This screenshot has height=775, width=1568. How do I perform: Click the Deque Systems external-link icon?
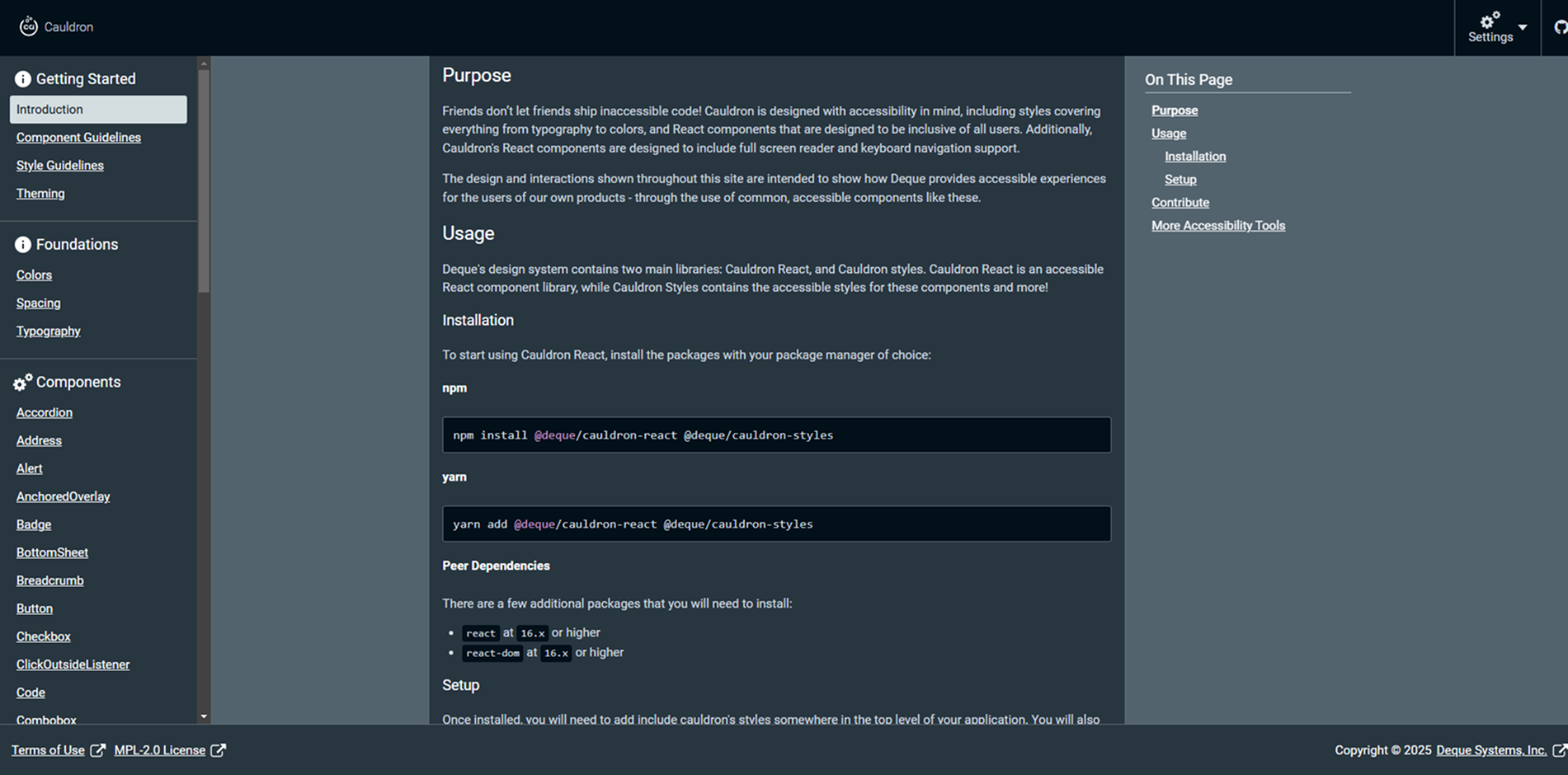pyautogui.click(x=1559, y=750)
